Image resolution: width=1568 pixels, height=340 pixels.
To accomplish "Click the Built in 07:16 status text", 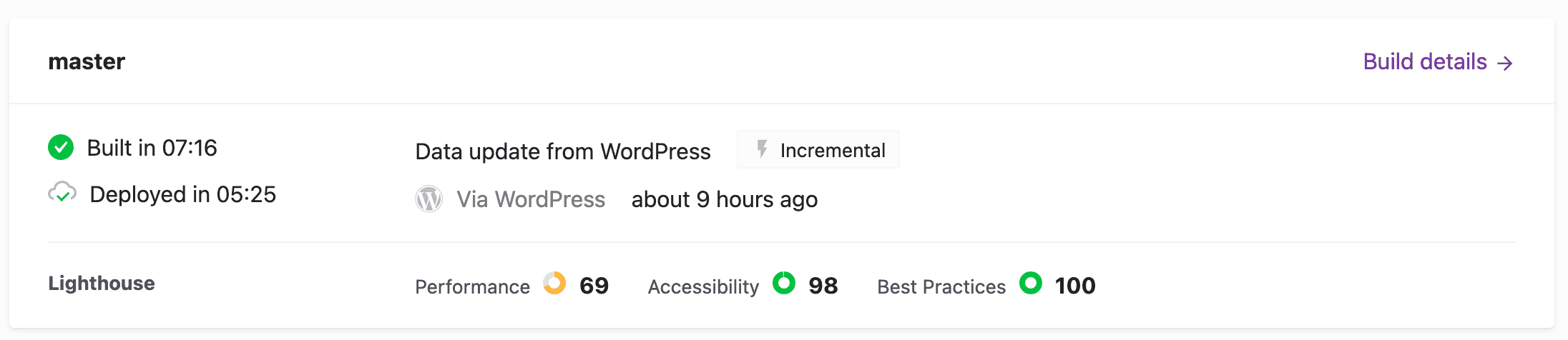I will pos(152,148).
